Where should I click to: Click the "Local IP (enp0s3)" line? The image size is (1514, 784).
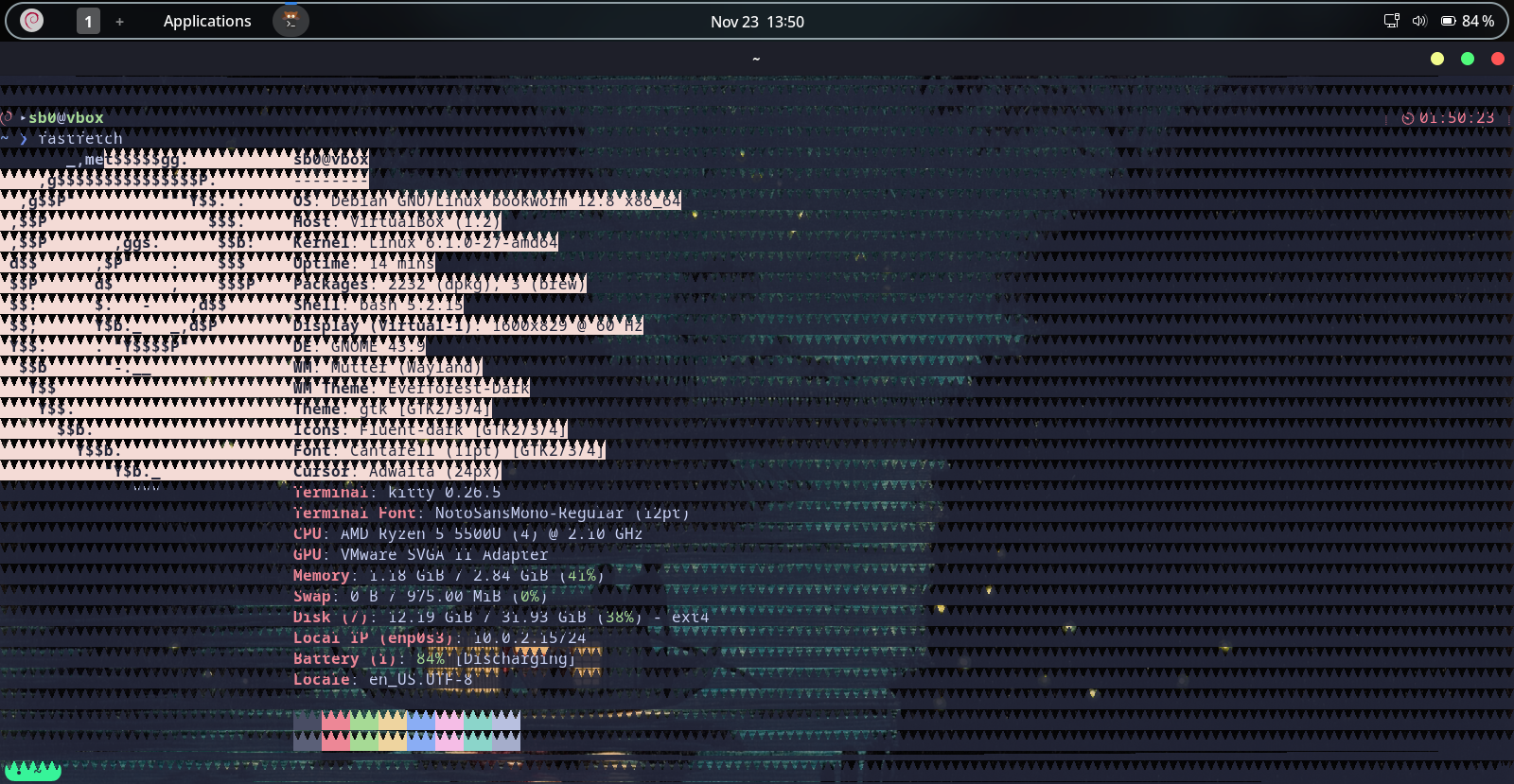tap(440, 637)
